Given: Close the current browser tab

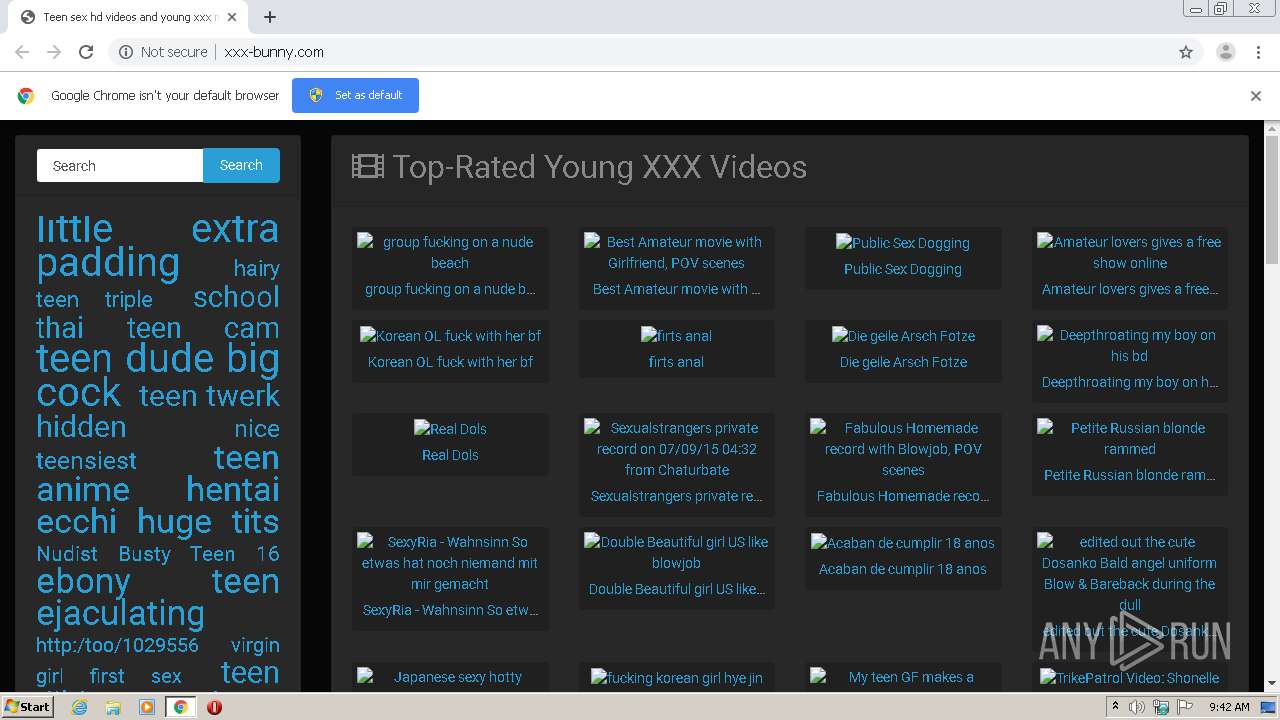Looking at the screenshot, I should (232, 17).
